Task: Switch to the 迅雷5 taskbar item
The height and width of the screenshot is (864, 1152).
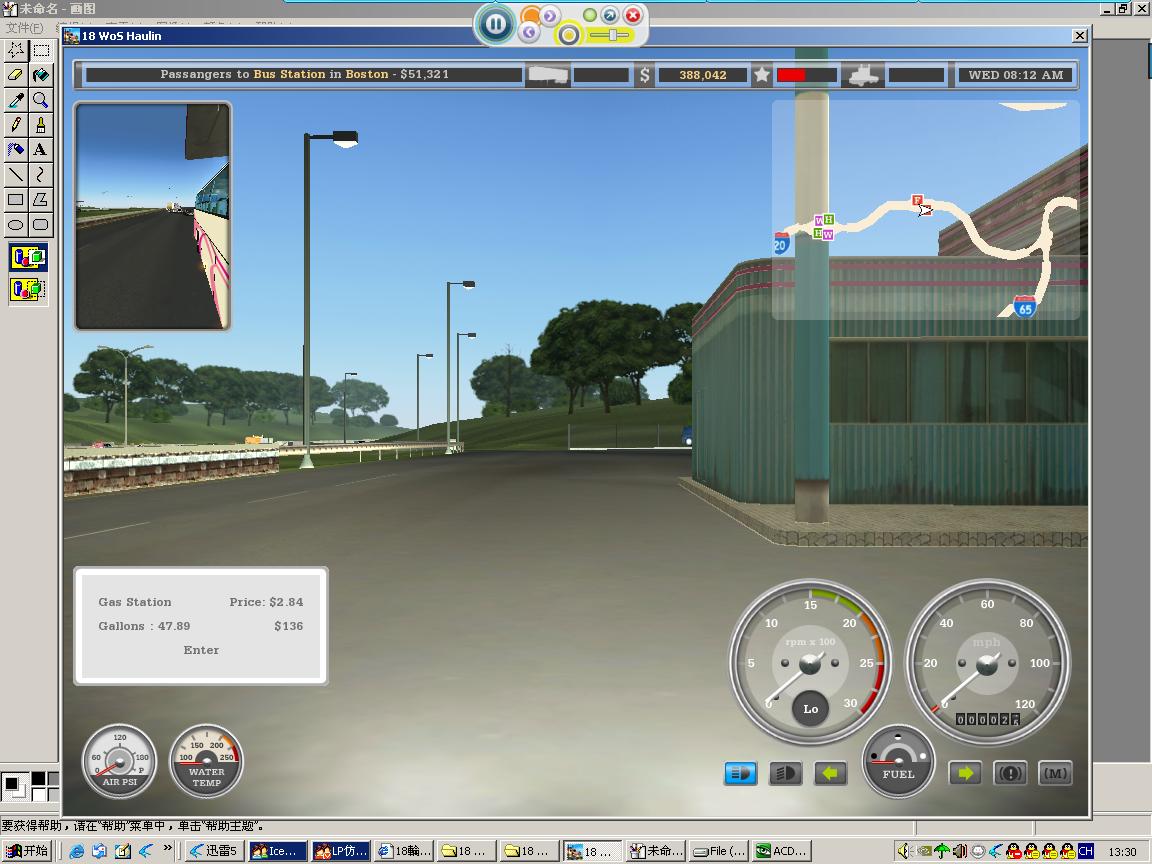Action: click(211, 851)
